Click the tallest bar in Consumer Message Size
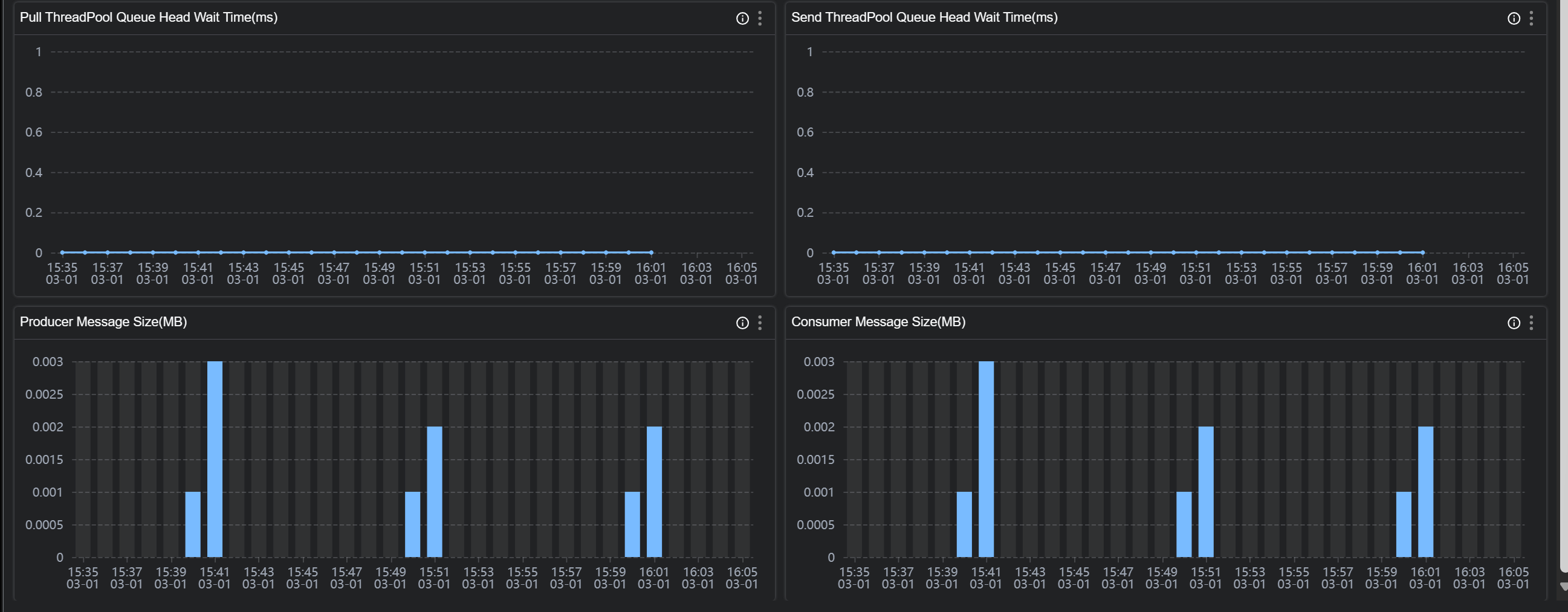The image size is (1568, 612). 986,459
